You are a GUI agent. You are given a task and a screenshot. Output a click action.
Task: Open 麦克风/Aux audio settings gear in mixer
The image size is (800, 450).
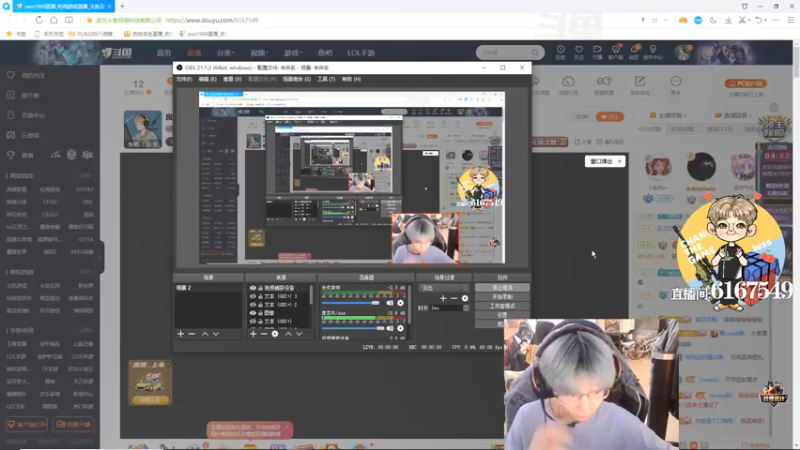tap(401, 328)
